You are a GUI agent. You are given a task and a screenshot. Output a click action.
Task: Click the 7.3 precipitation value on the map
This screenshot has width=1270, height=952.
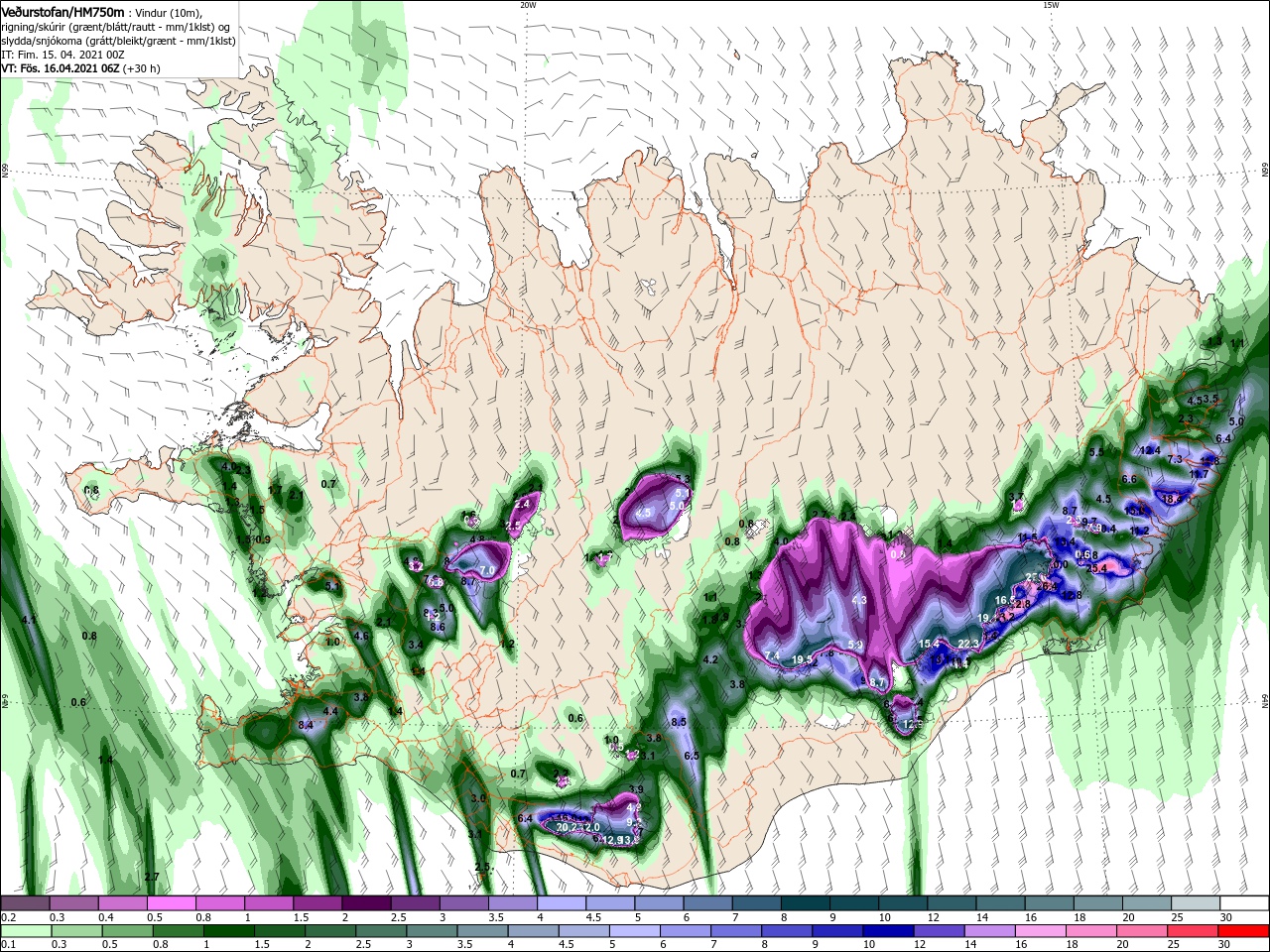pyautogui.click(x=1175, y=459)
